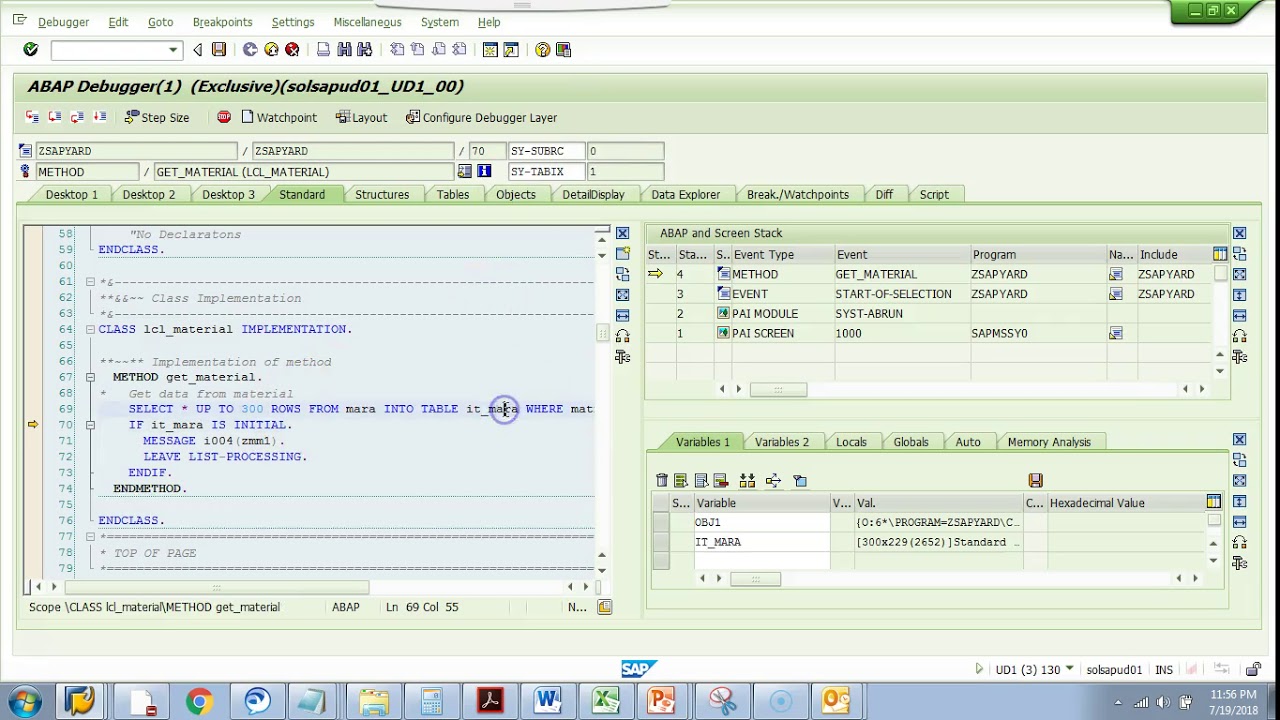Click the Save icon in system toolbar
Image resolution: width=1280 pixels, height=720 pixels.
click(x=219, y=49)
